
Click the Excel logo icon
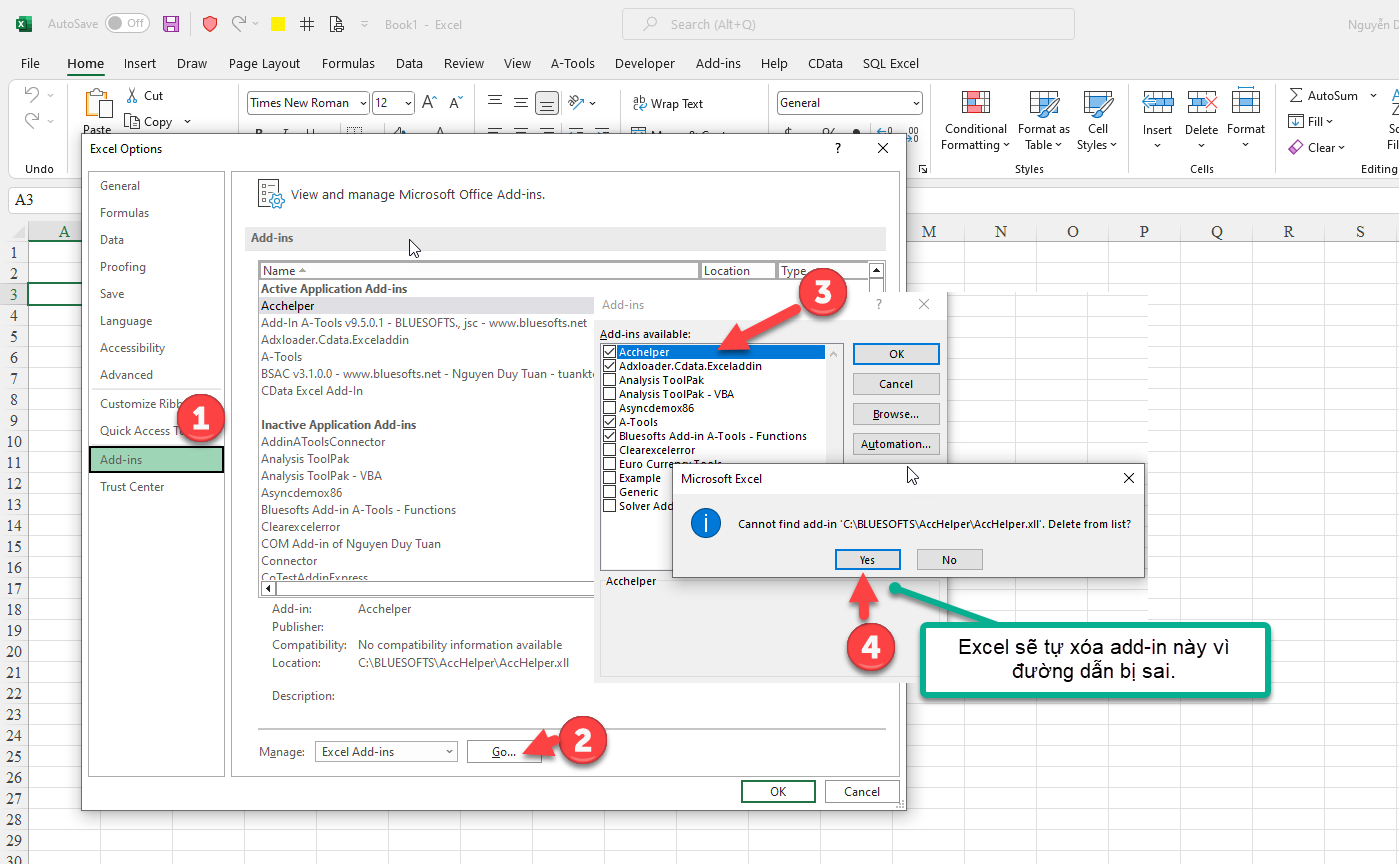24,24
